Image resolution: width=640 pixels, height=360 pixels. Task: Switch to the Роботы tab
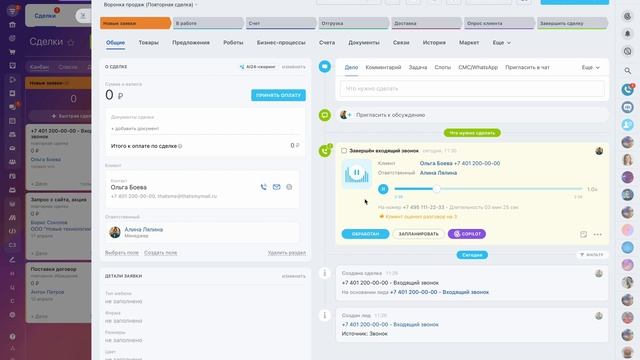[233, 42]
